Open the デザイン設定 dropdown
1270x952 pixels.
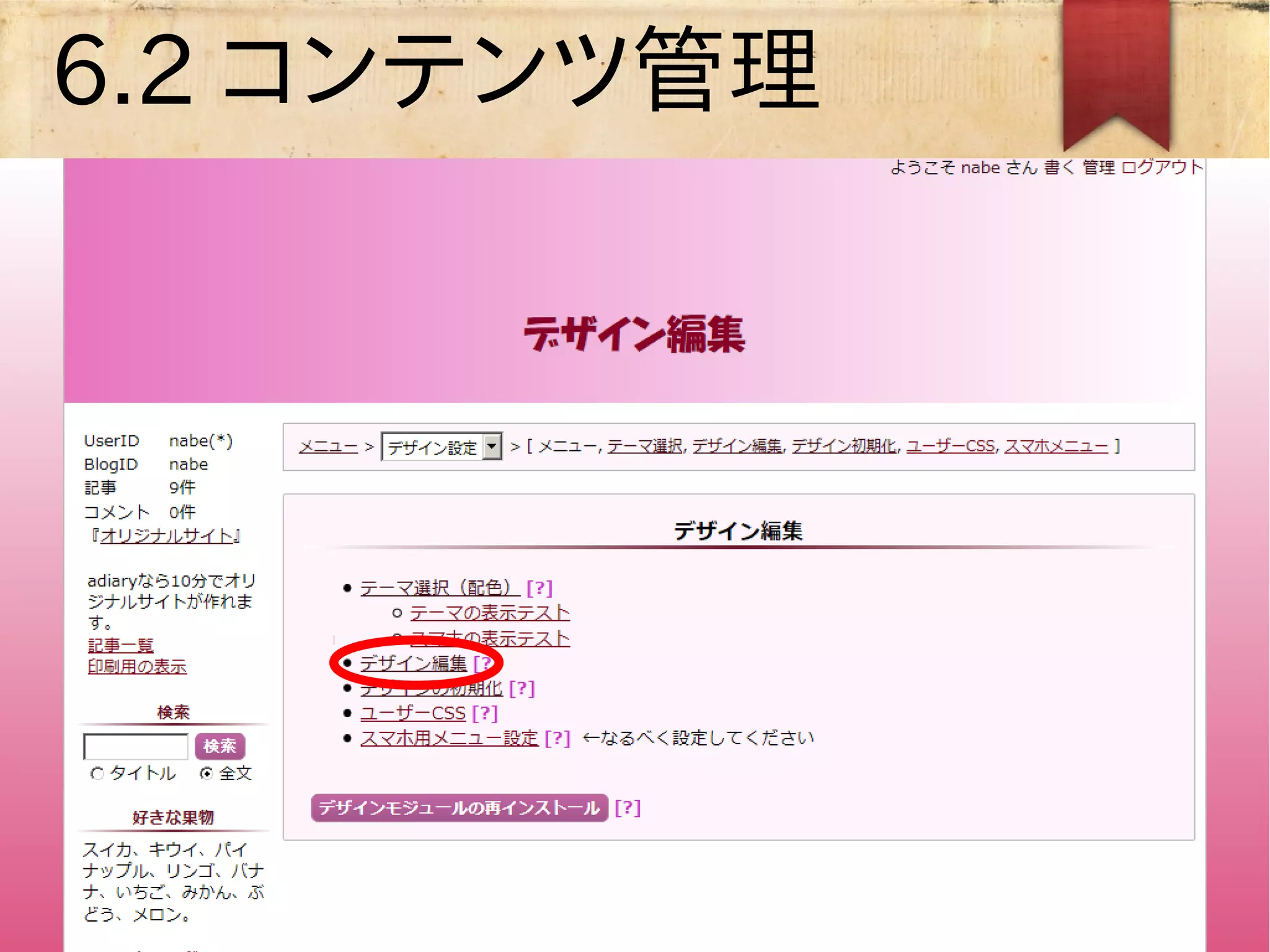[x=442, y=447]
